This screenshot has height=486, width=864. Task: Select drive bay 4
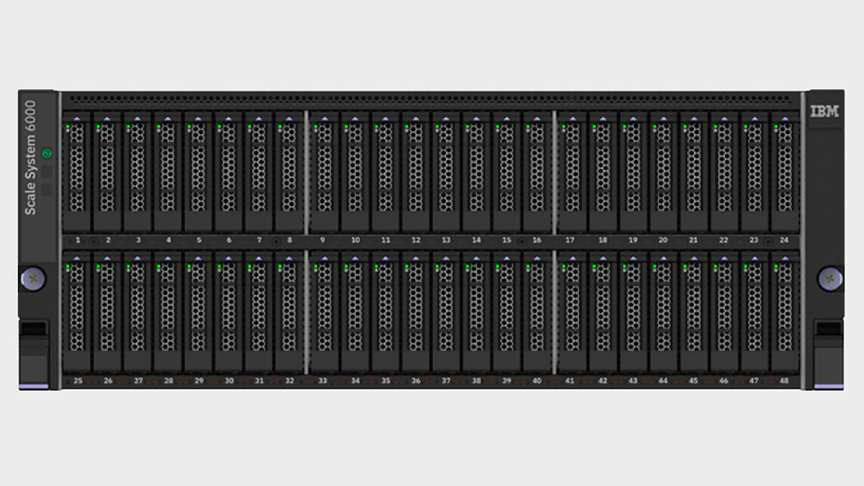[x=168, y=173]
